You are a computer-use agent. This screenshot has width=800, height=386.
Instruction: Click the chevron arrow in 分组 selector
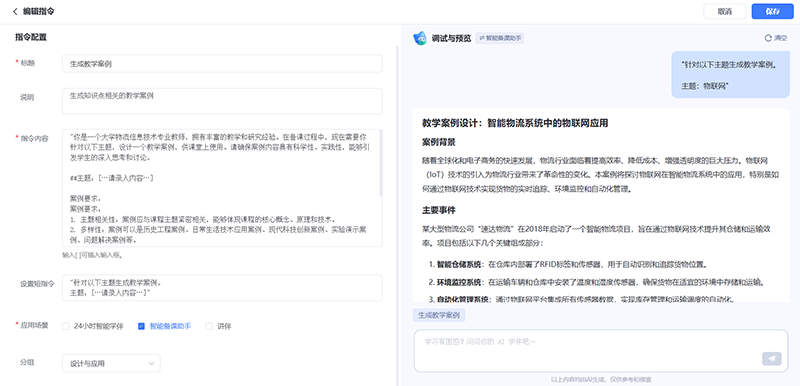coord(152,363)
